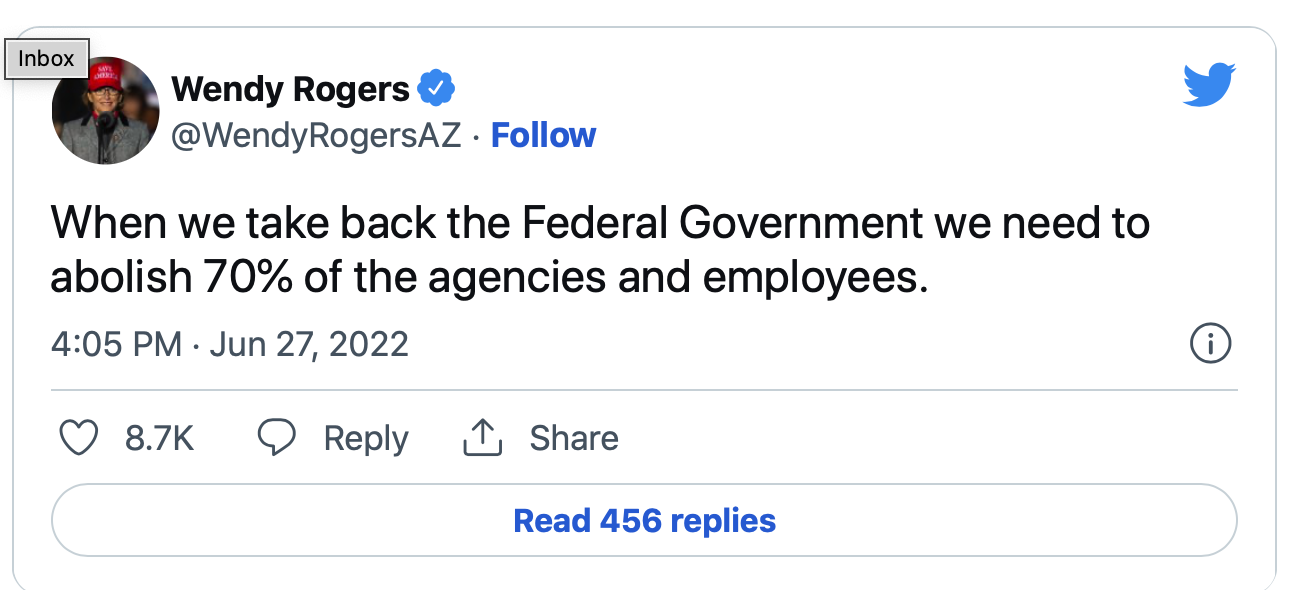The width and height of the screenshot is (1304, 590).
Task: Click the 8.7K likes count
Action: [x=159, y=438]
